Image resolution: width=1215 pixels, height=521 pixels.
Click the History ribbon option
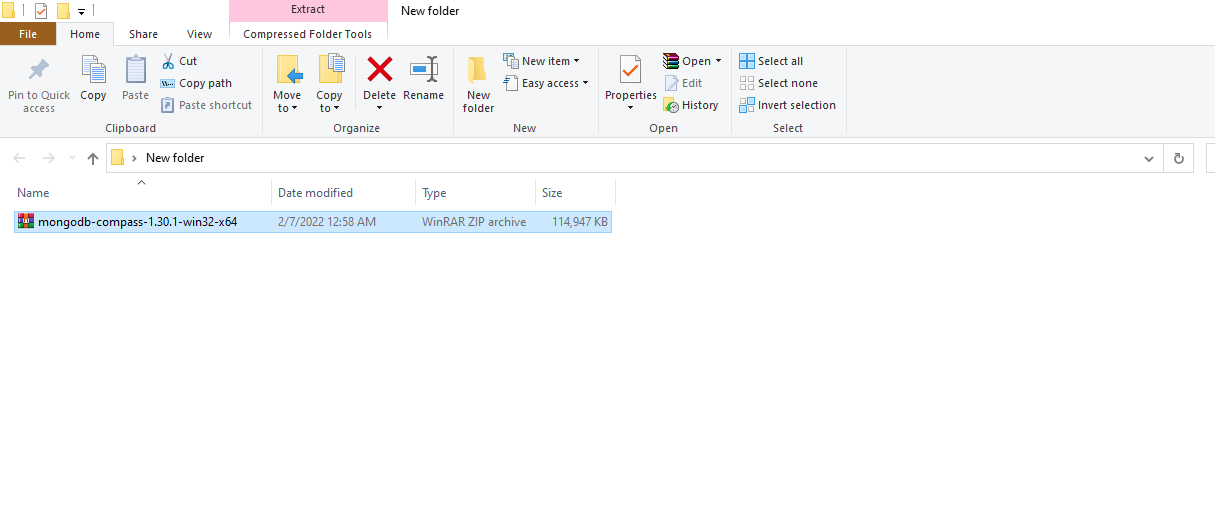click(x=690, y=105)
